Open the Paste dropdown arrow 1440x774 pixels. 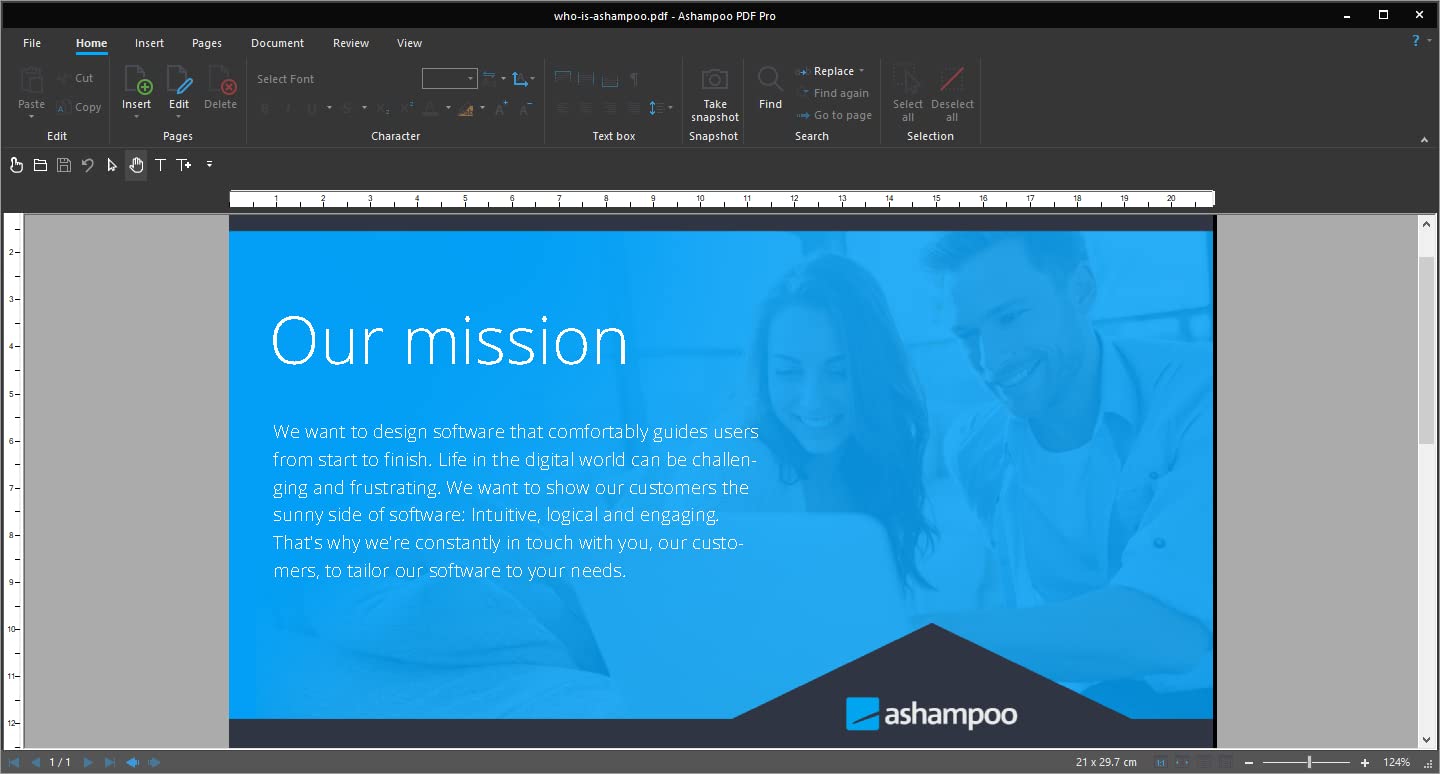tap(31, 117)
